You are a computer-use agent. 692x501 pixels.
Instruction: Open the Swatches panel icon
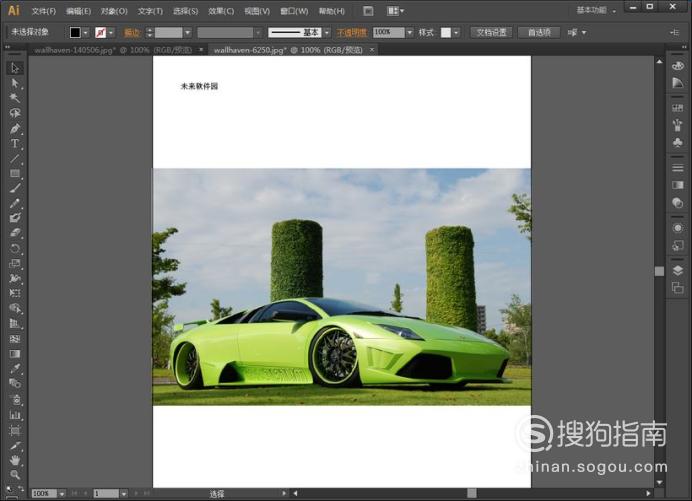(677, 108)
